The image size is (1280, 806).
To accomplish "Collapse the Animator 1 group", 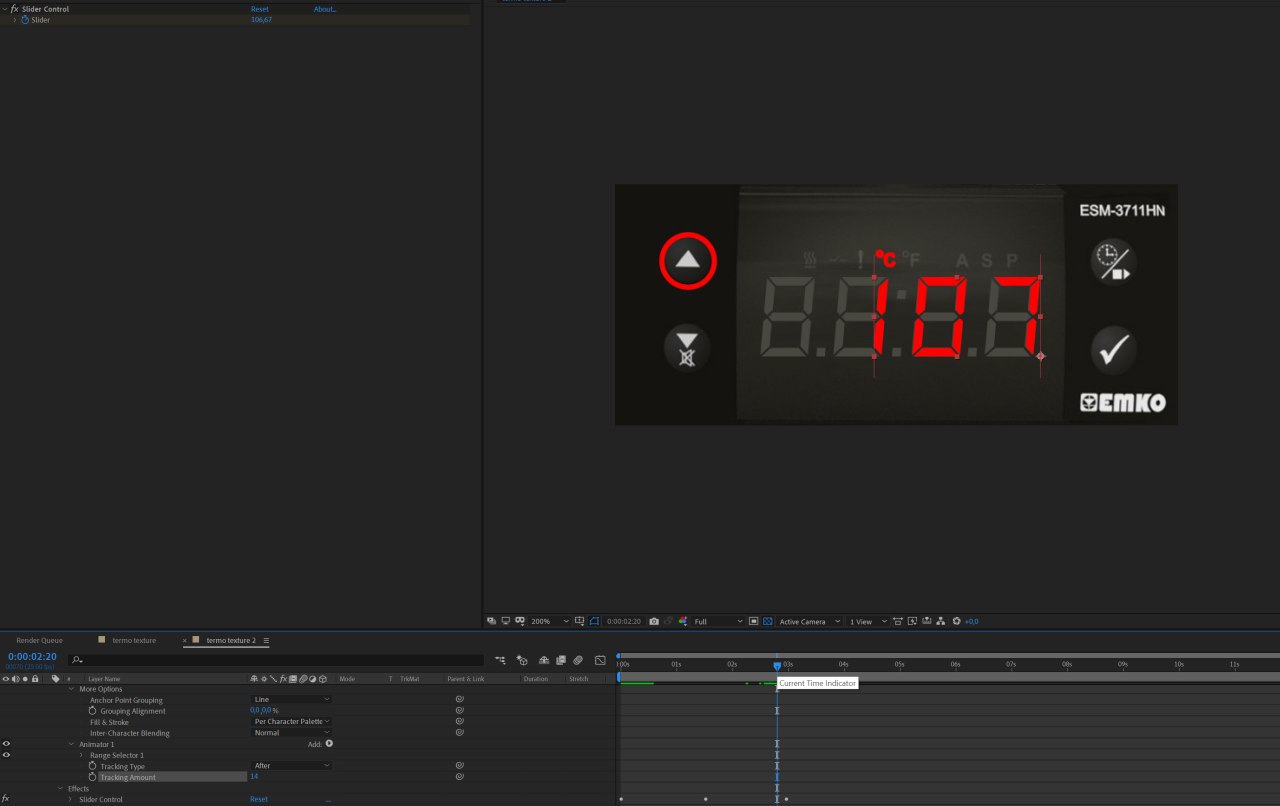I will (71, 744).
